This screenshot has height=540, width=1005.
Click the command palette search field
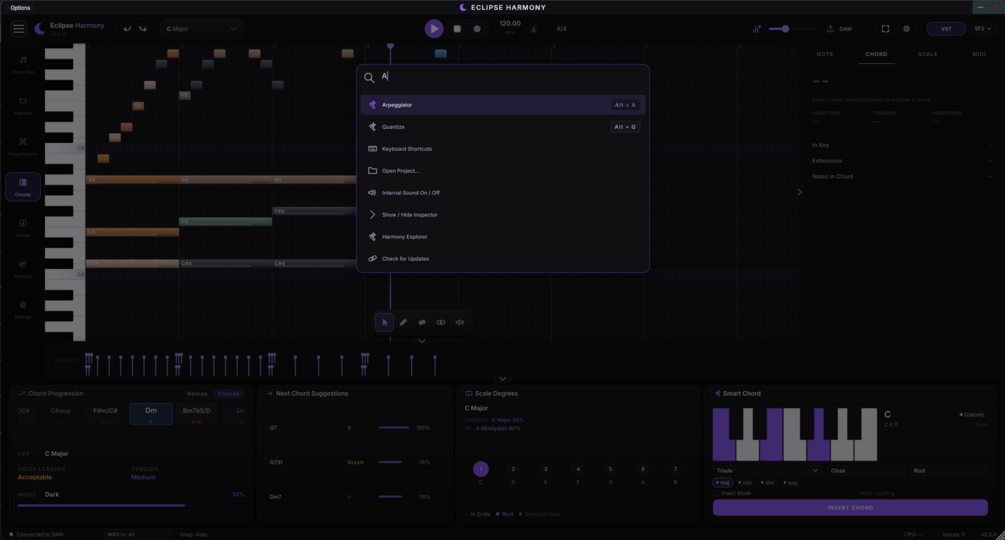click(x=511, y=77)
